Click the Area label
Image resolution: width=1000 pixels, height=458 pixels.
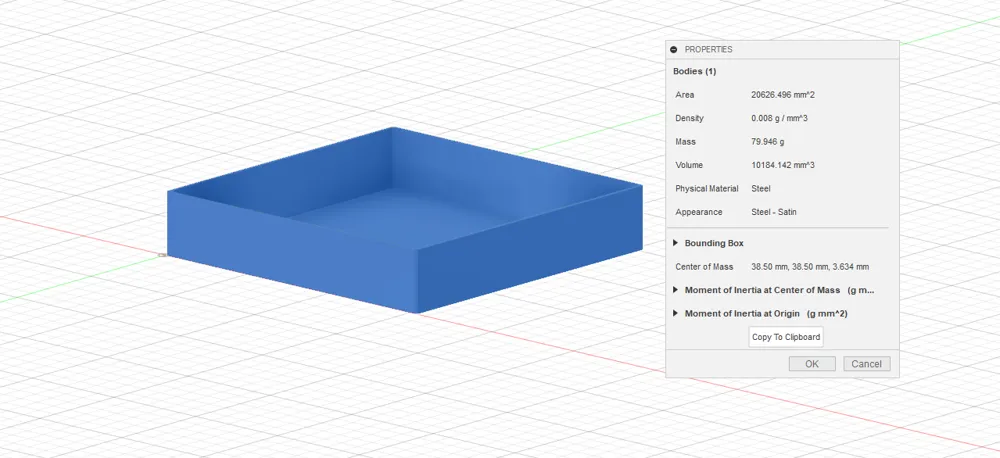tap(685, 95)
